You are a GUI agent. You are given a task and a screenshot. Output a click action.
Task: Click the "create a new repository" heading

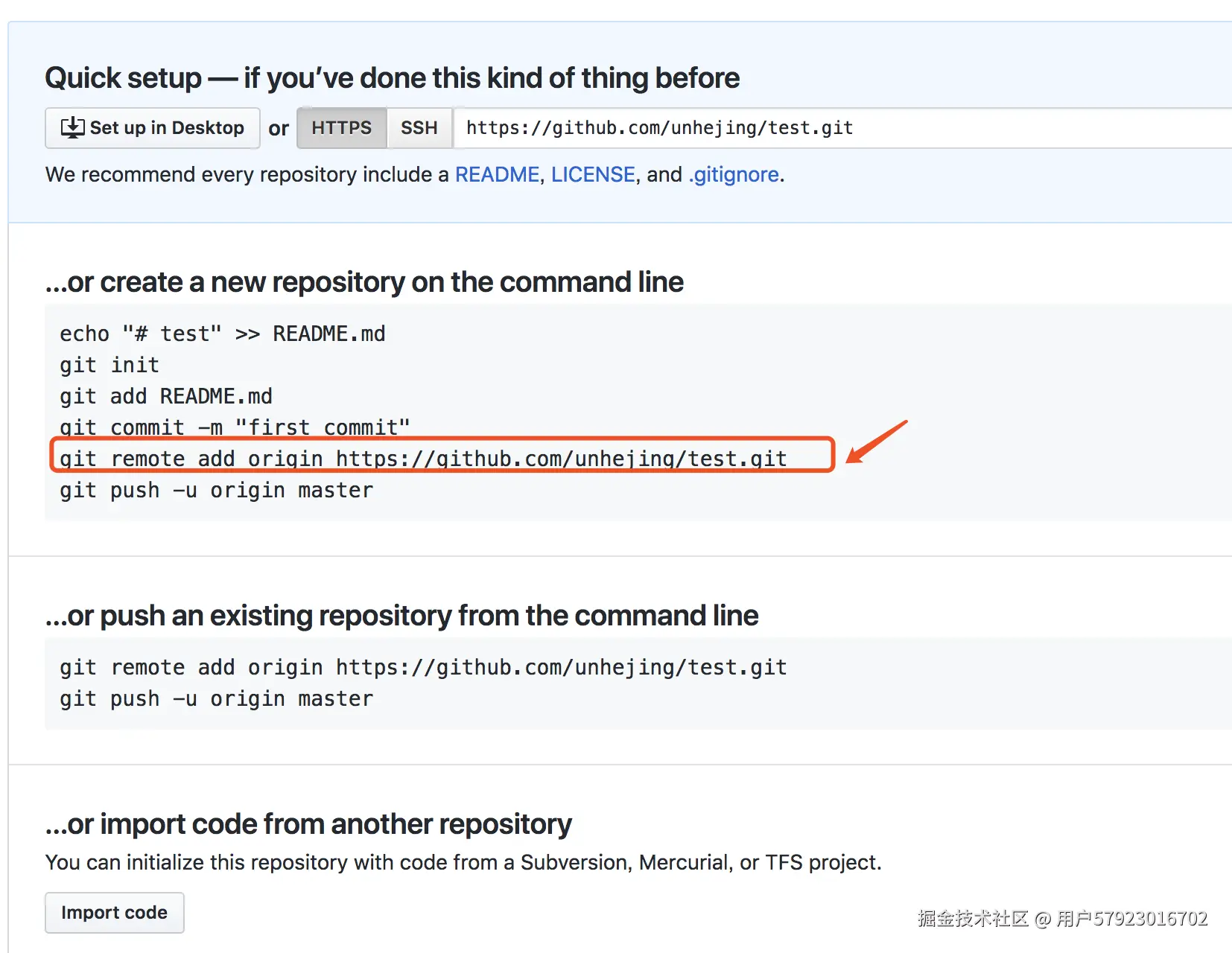[x=364, y=282]
